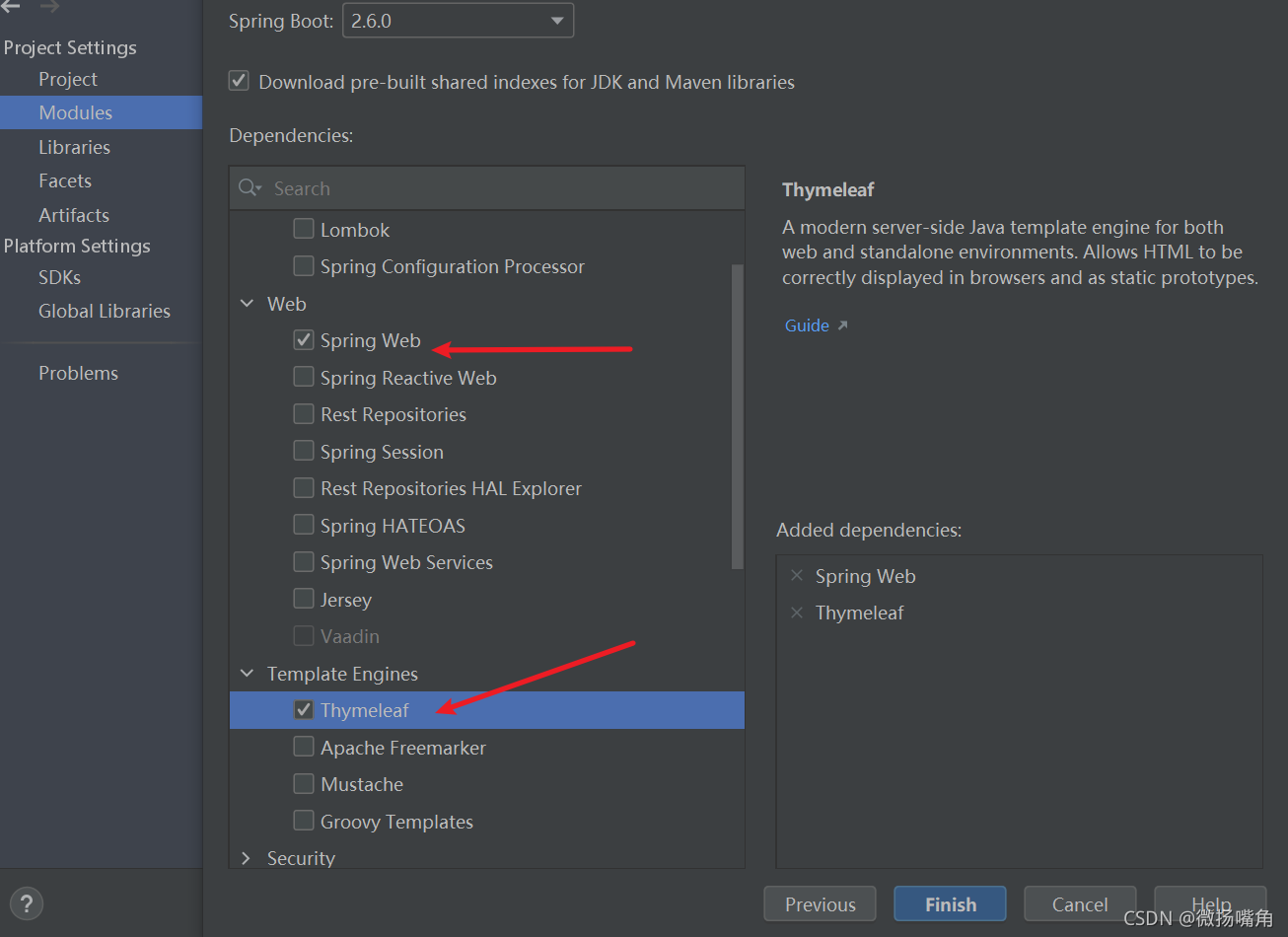Collapse the Template Engines category
This screenshot has height=937, width=1288.
point(247,674)
